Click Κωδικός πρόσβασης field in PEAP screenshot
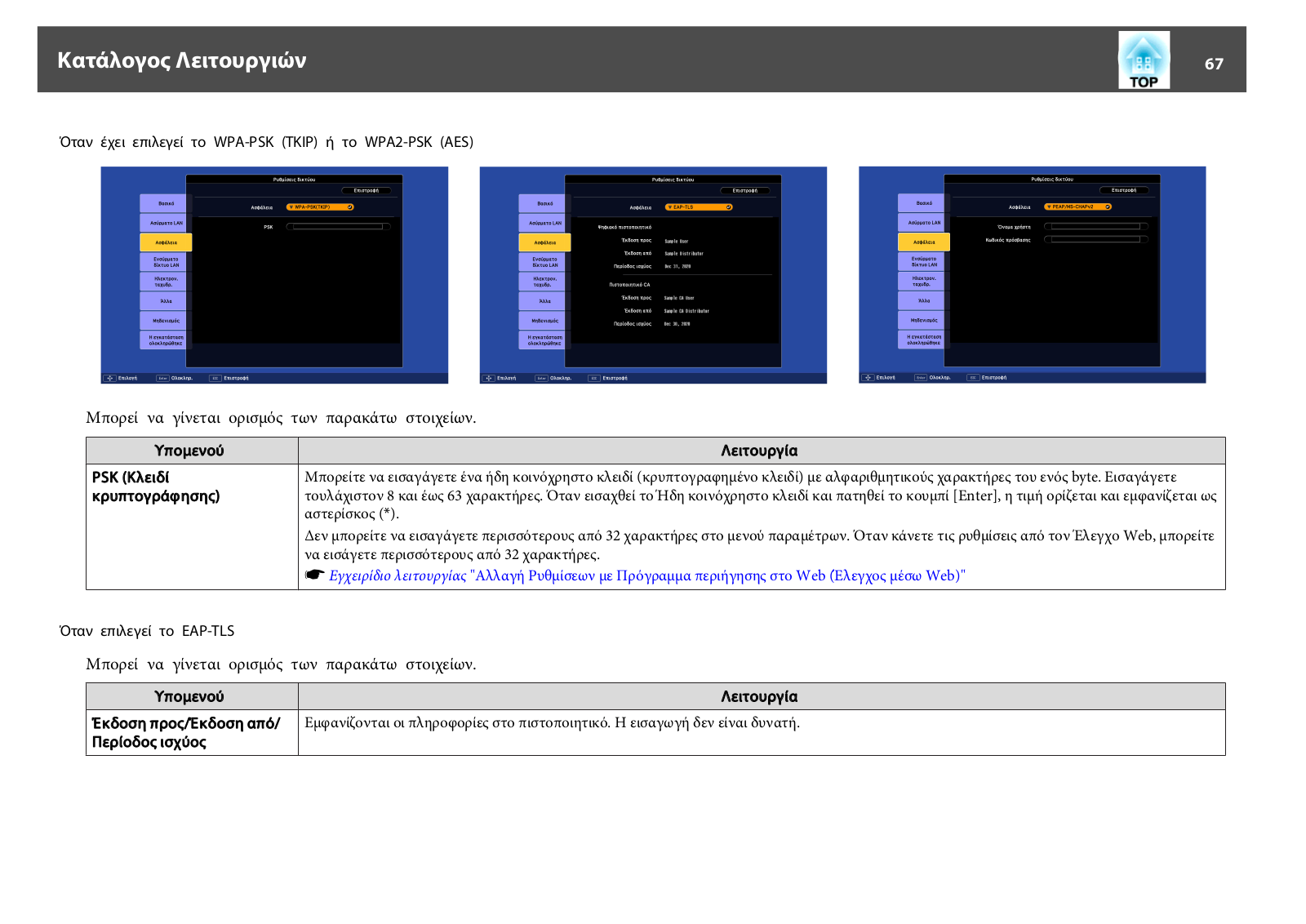This screenshot has width=1306, height=924. 1095,240
